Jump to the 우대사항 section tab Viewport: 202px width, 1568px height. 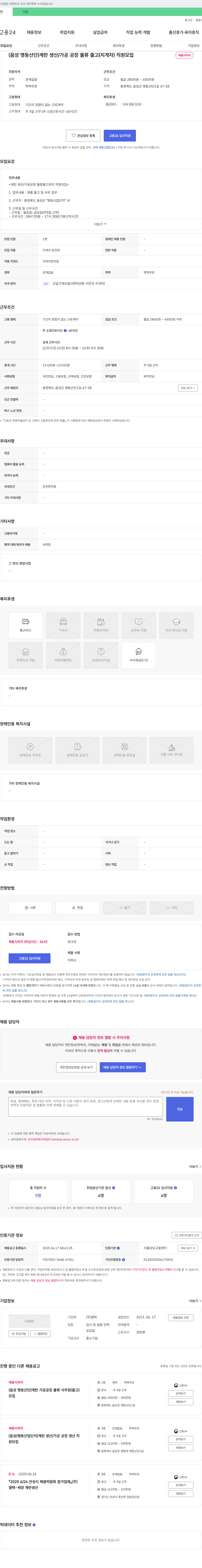coord(81,46)
